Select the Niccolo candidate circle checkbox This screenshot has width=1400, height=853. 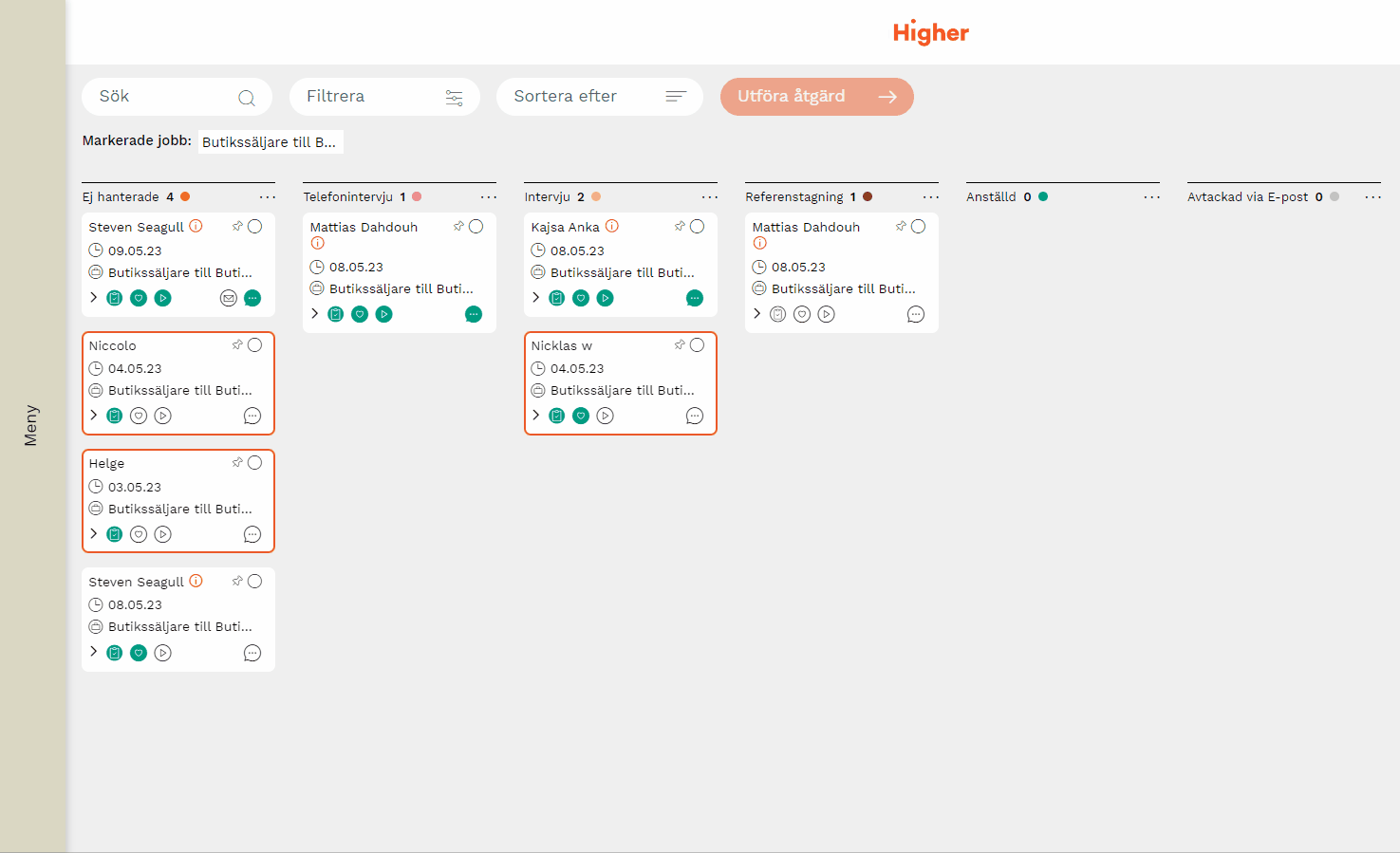click(x=254, y=345)
